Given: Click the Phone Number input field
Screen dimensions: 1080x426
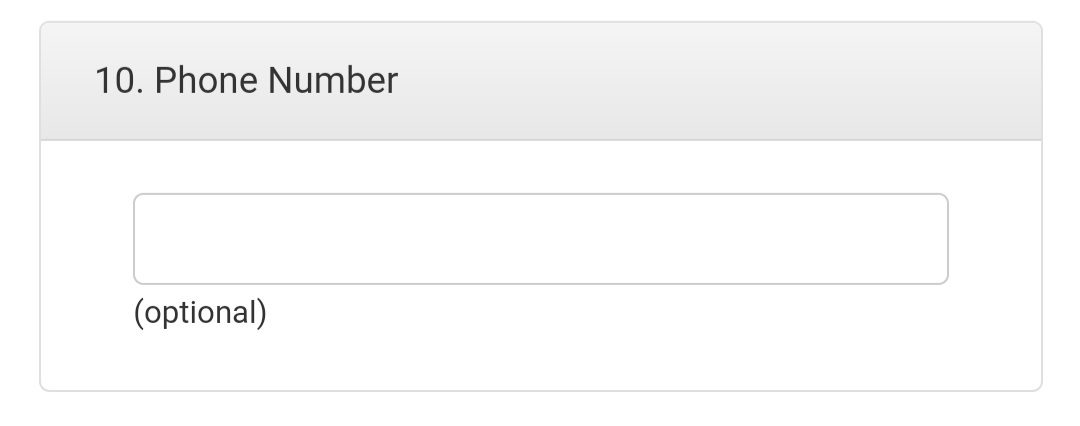Looking at the screenshot, I should (540, 239).
